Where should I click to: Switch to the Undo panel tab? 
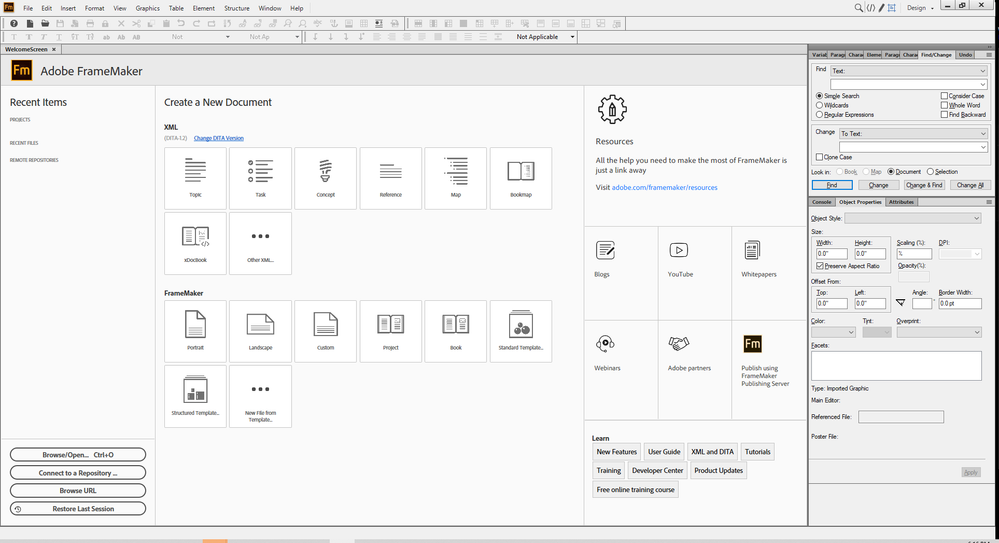tap(965, 55)
